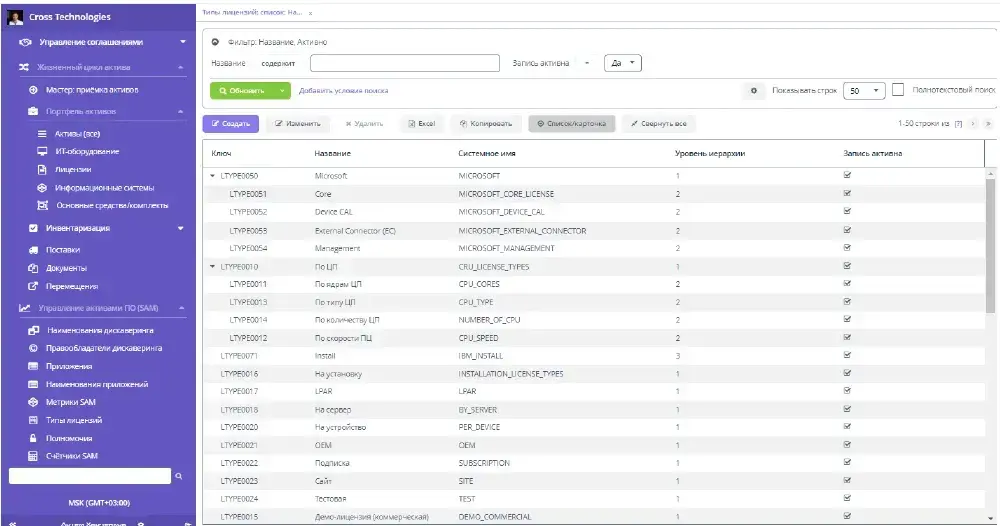This screenshot has height=526, width=1000.
Task: Click the Поставки truck icon
Action: (33, 250)
